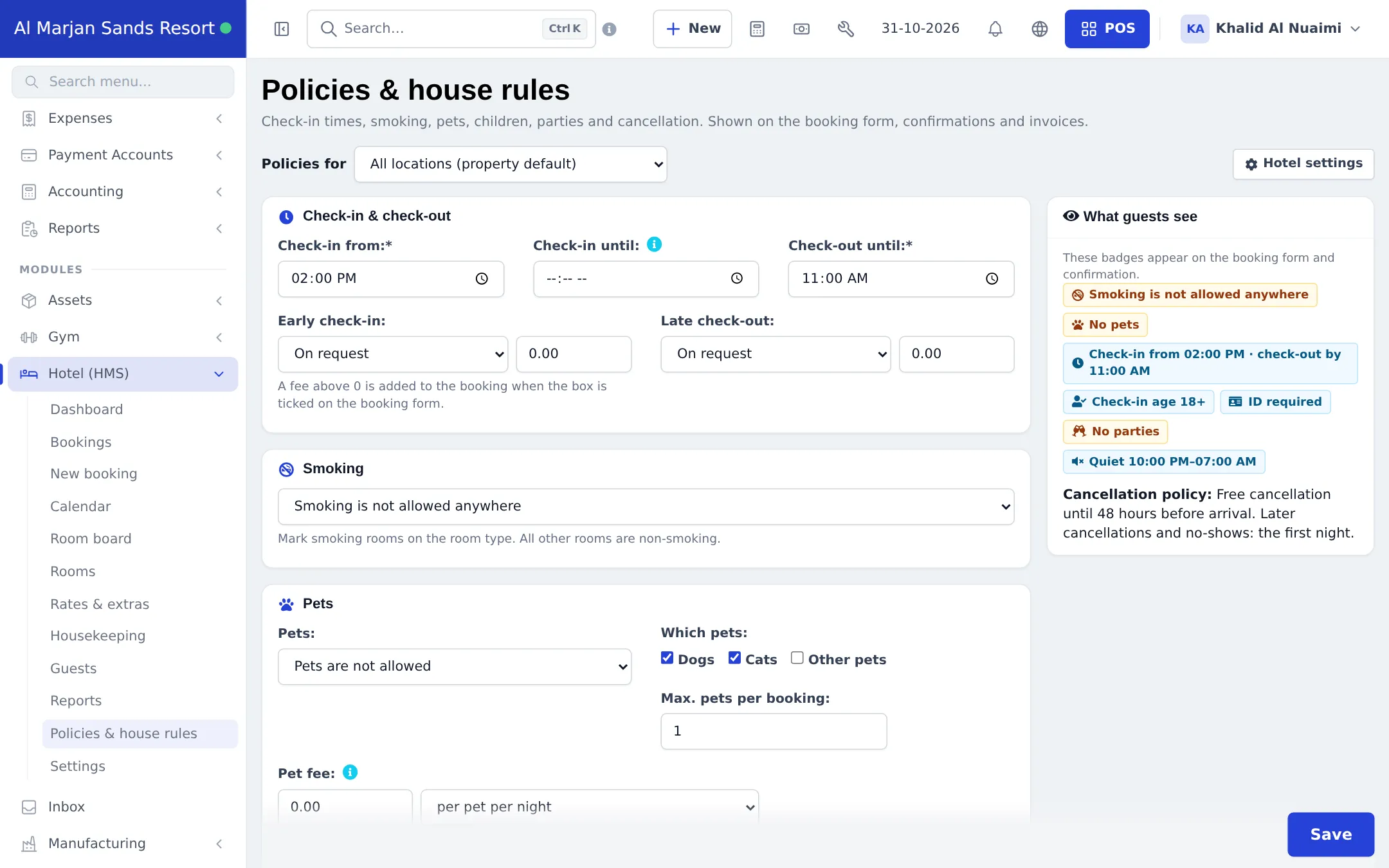Open the clock picker for Check-in until

(737, 278)
